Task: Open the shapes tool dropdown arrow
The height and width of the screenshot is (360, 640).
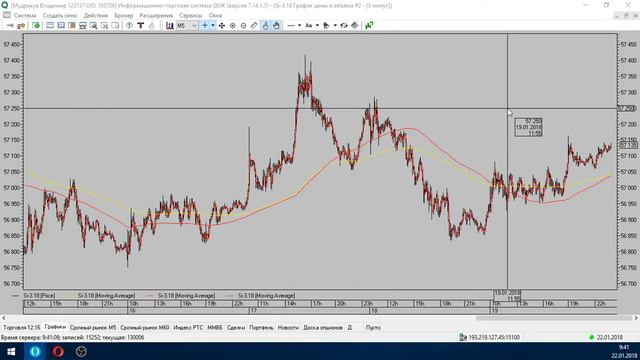Action: (x=335, y=25)
